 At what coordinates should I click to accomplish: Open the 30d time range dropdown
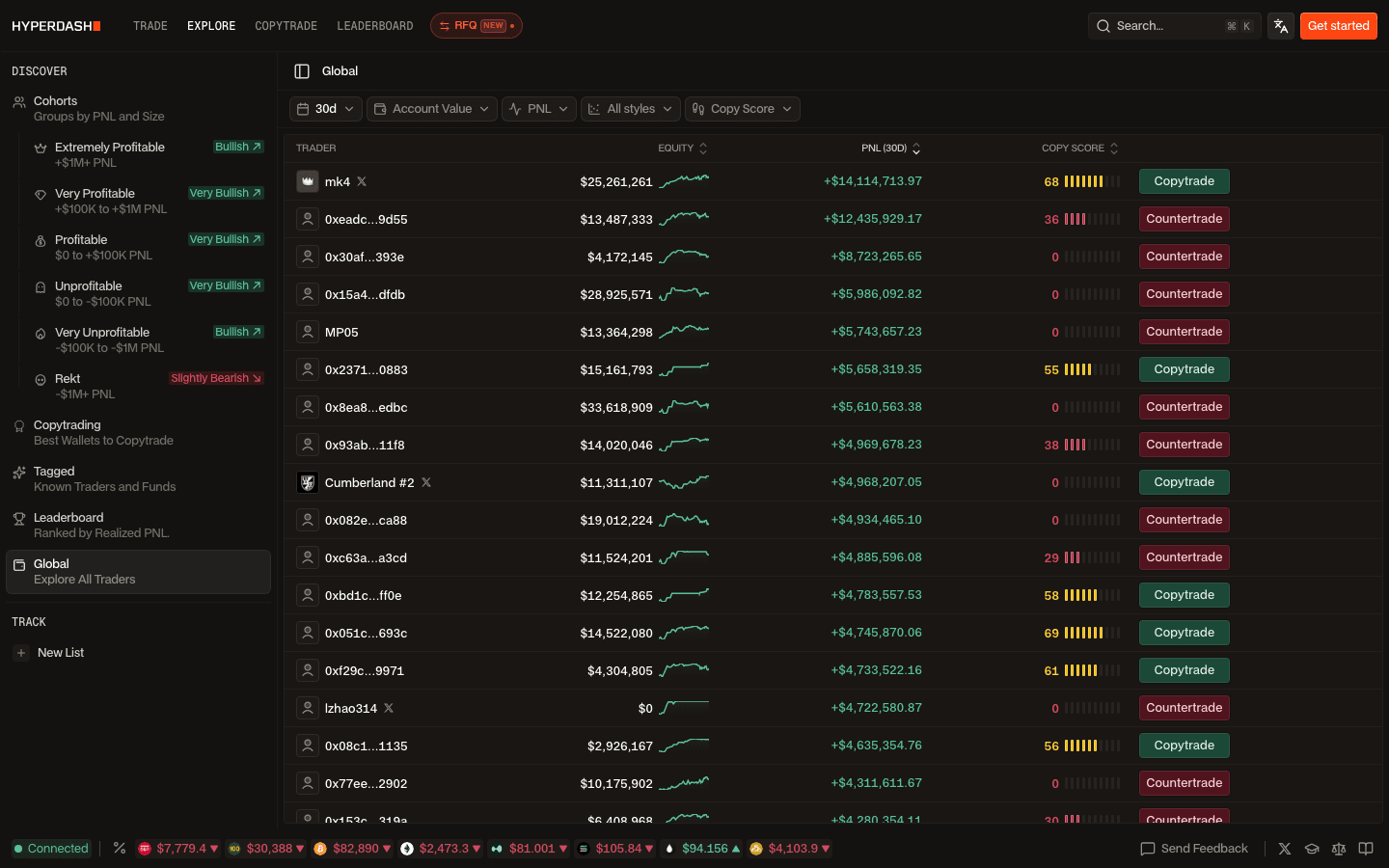pos(326,109)
